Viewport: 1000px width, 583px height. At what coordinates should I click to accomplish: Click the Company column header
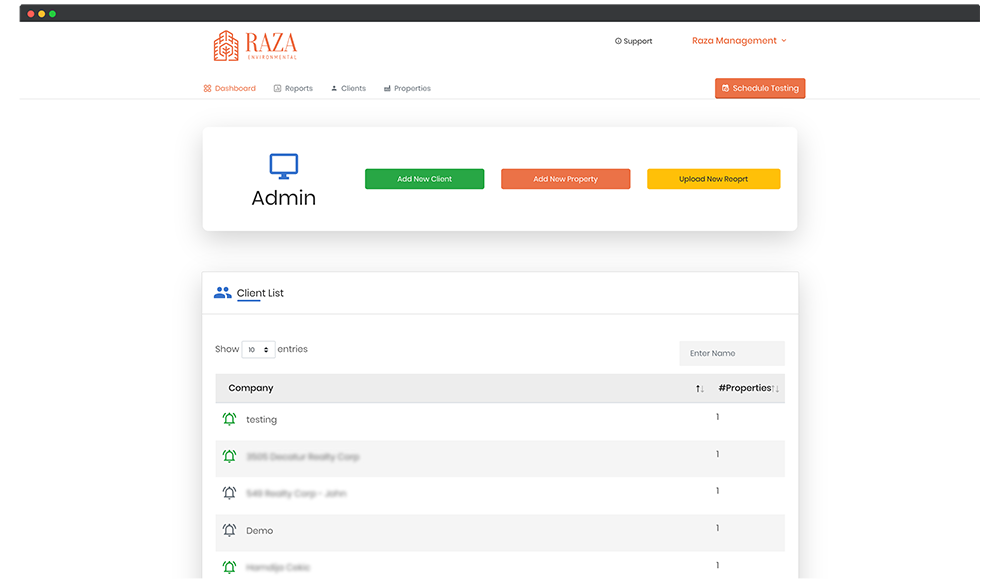pyautogui.click(x=251, y=388)
